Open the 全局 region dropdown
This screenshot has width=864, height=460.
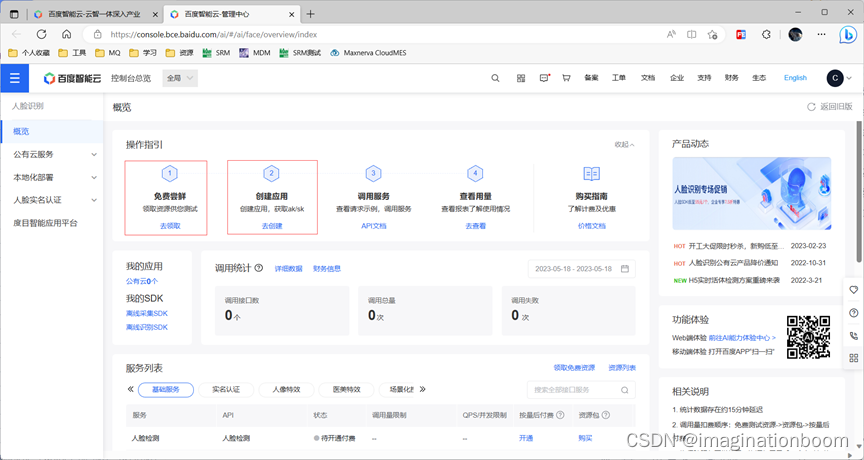(x=180, y=78)
